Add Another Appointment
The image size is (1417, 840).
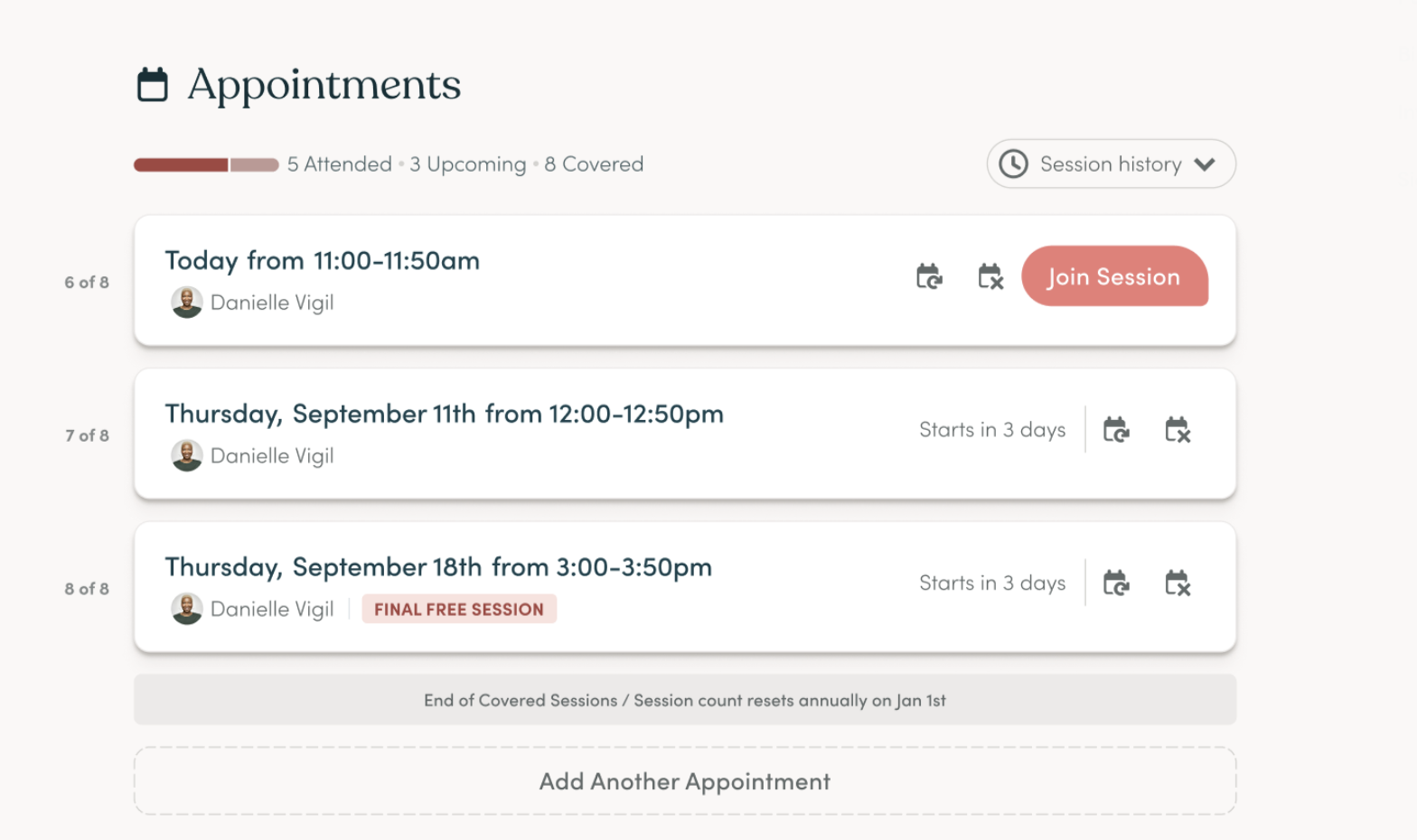[x=685, y=781]
